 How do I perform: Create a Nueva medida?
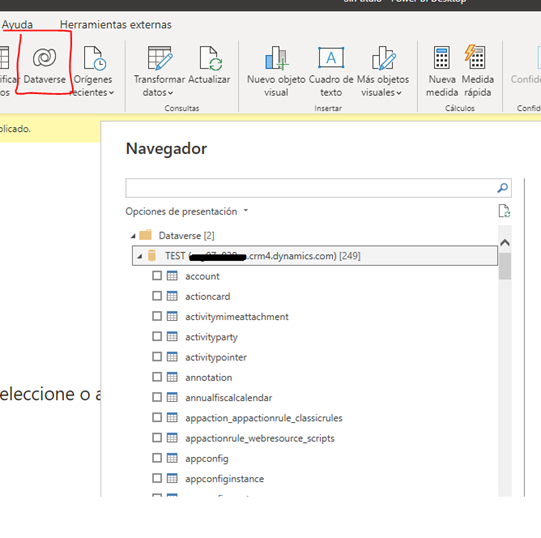442,72
